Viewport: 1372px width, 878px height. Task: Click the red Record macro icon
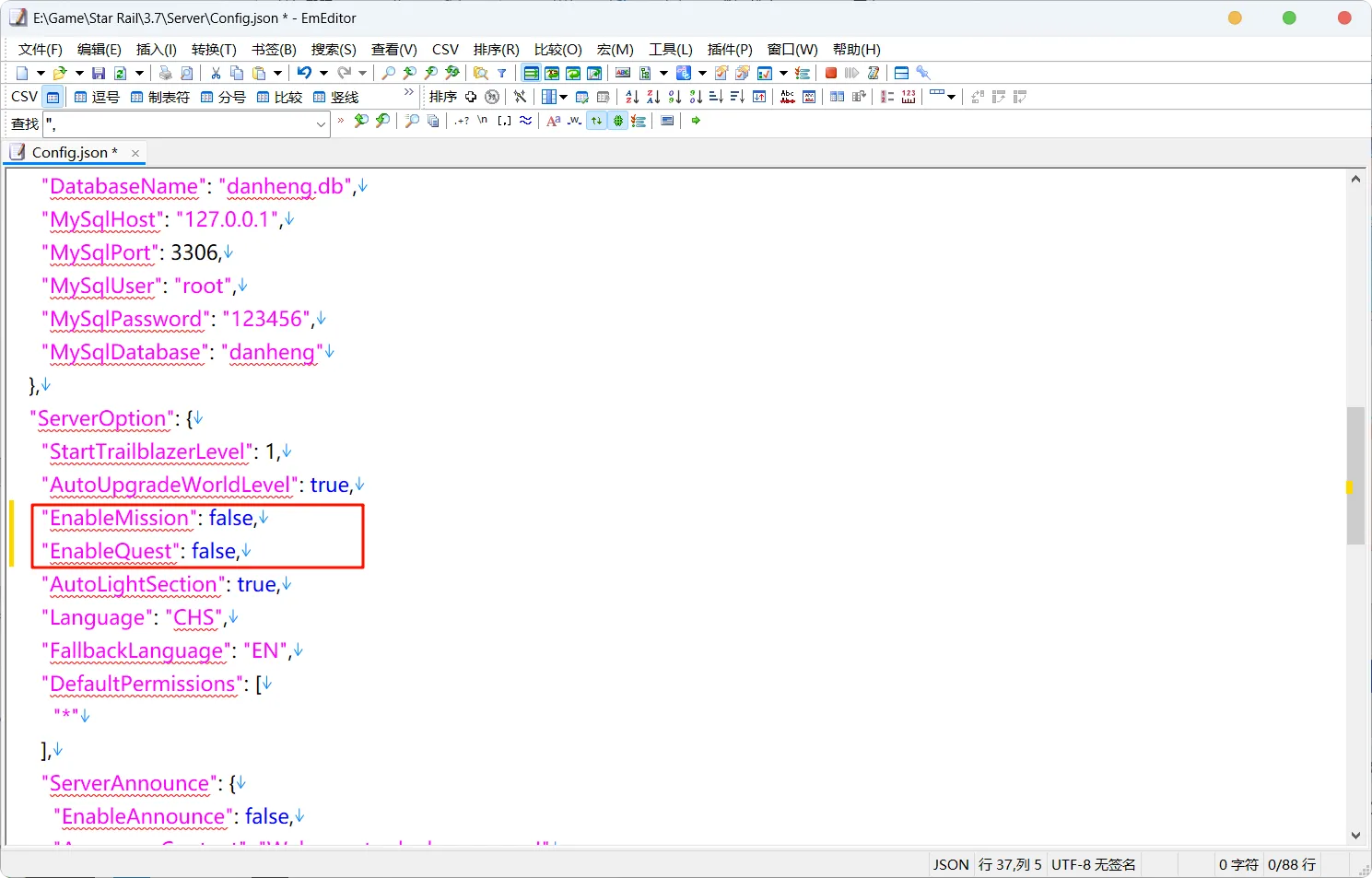[x=830, y=73]
